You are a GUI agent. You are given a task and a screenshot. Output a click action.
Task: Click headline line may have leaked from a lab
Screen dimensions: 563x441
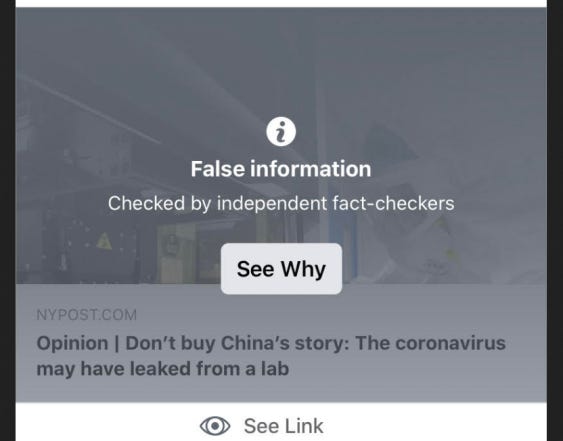pos(163,369)
